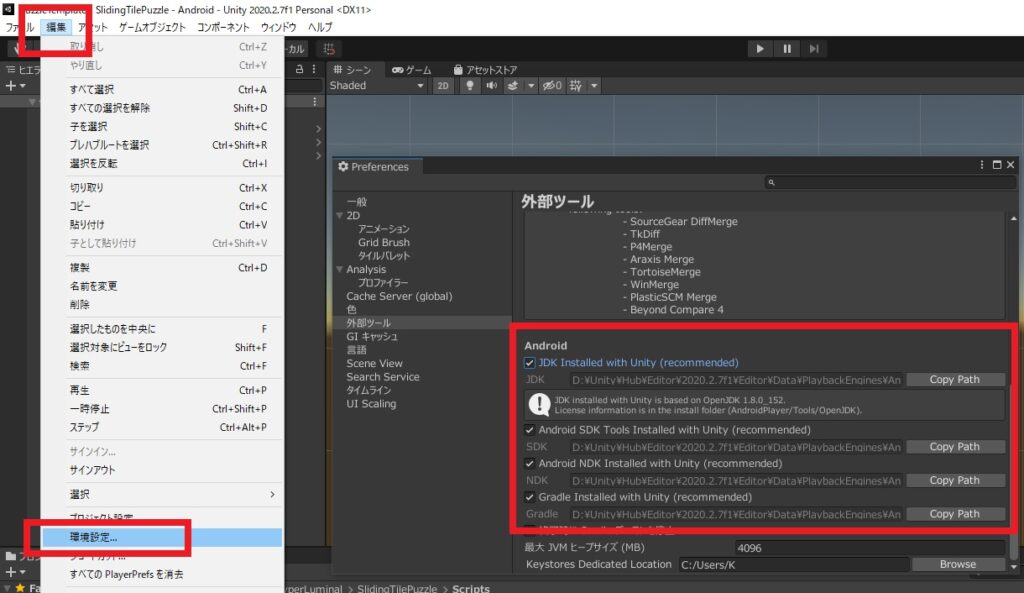Viewport: 1024px width, 593px height.
Task: Click the Step frame button
Action: [814, 48]
